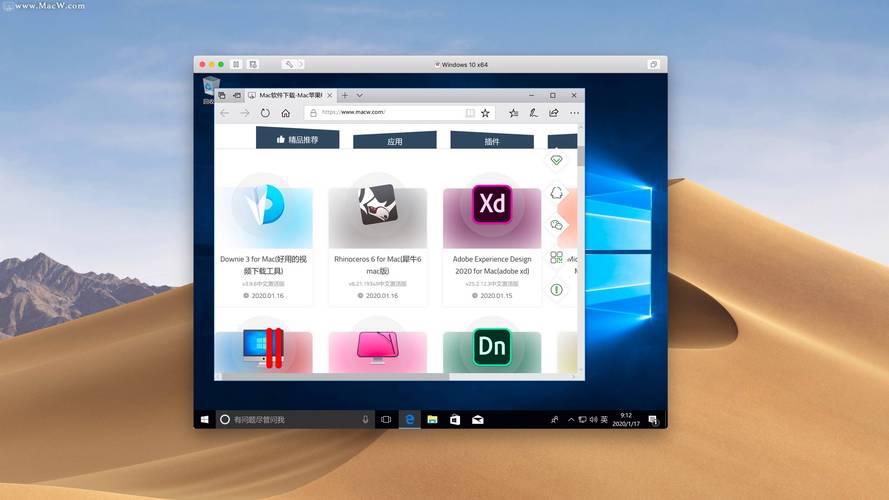Select the 精品推荐 tab
Viewport: 889px width, 500px height.
[x=297, y=140]
